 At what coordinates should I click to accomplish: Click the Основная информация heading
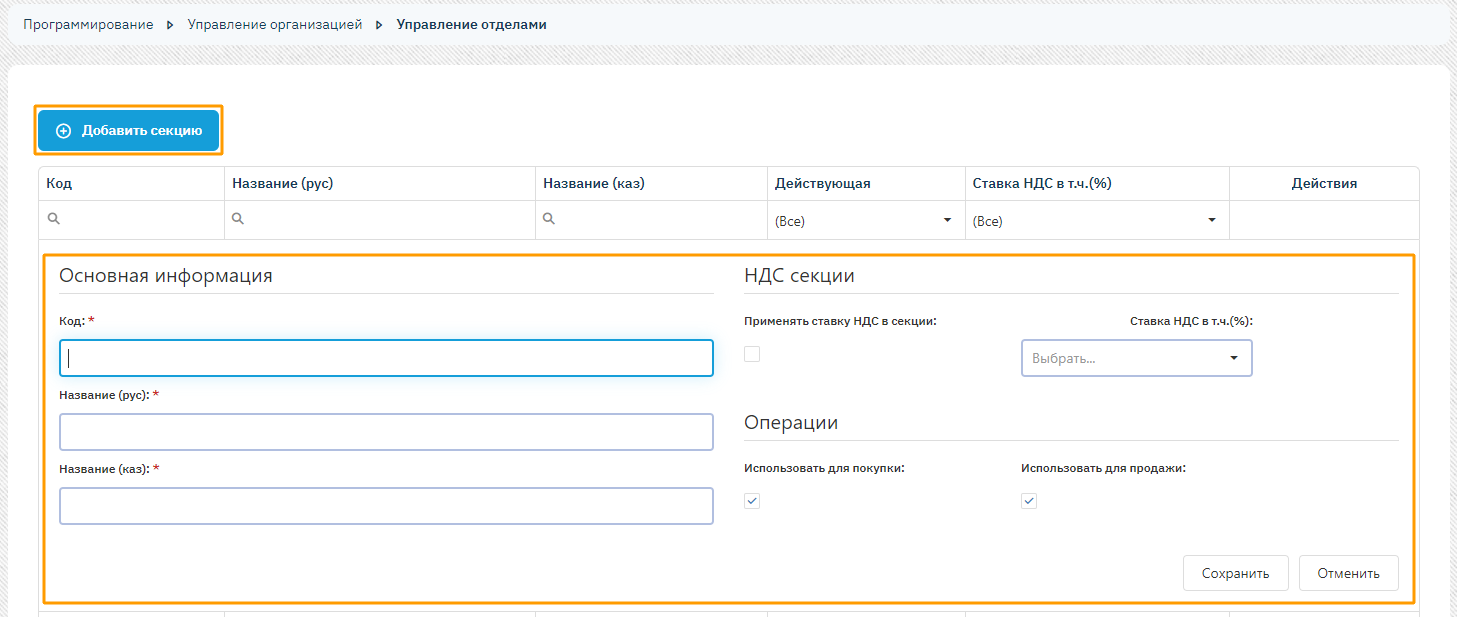pos(166,276)
